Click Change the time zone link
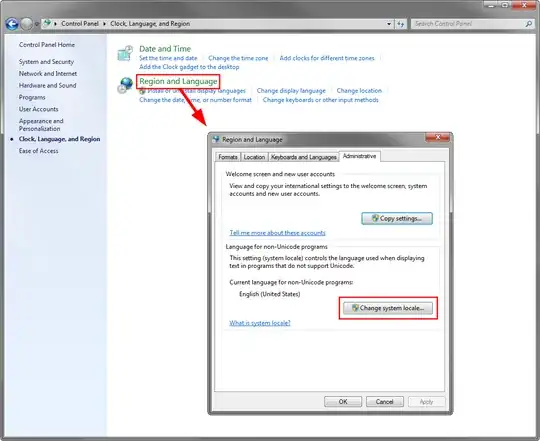The image size is (540, 441). [x=238, y=58]
